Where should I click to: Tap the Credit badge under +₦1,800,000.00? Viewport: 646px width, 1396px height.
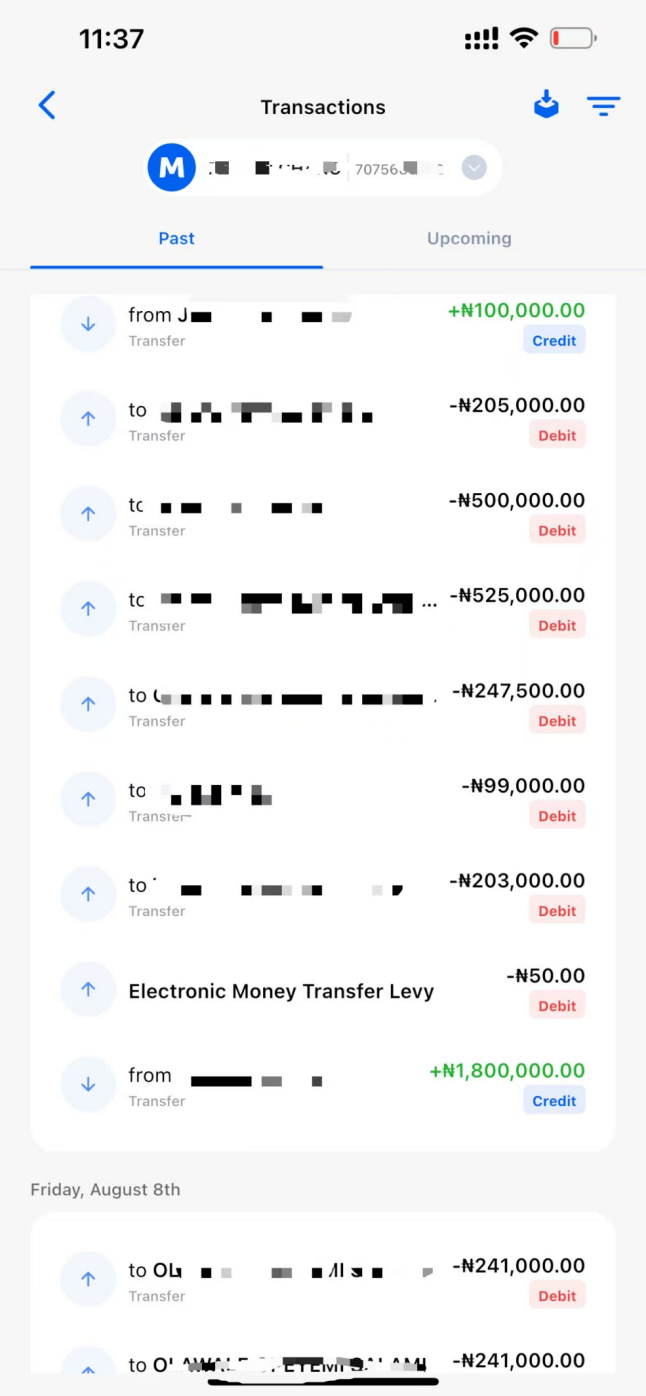(x=554, y=1101)
